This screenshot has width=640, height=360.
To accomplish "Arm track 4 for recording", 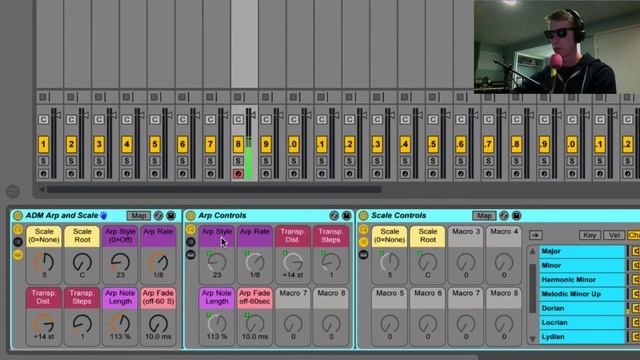I will pyautogui.click(x=127, y=174).
